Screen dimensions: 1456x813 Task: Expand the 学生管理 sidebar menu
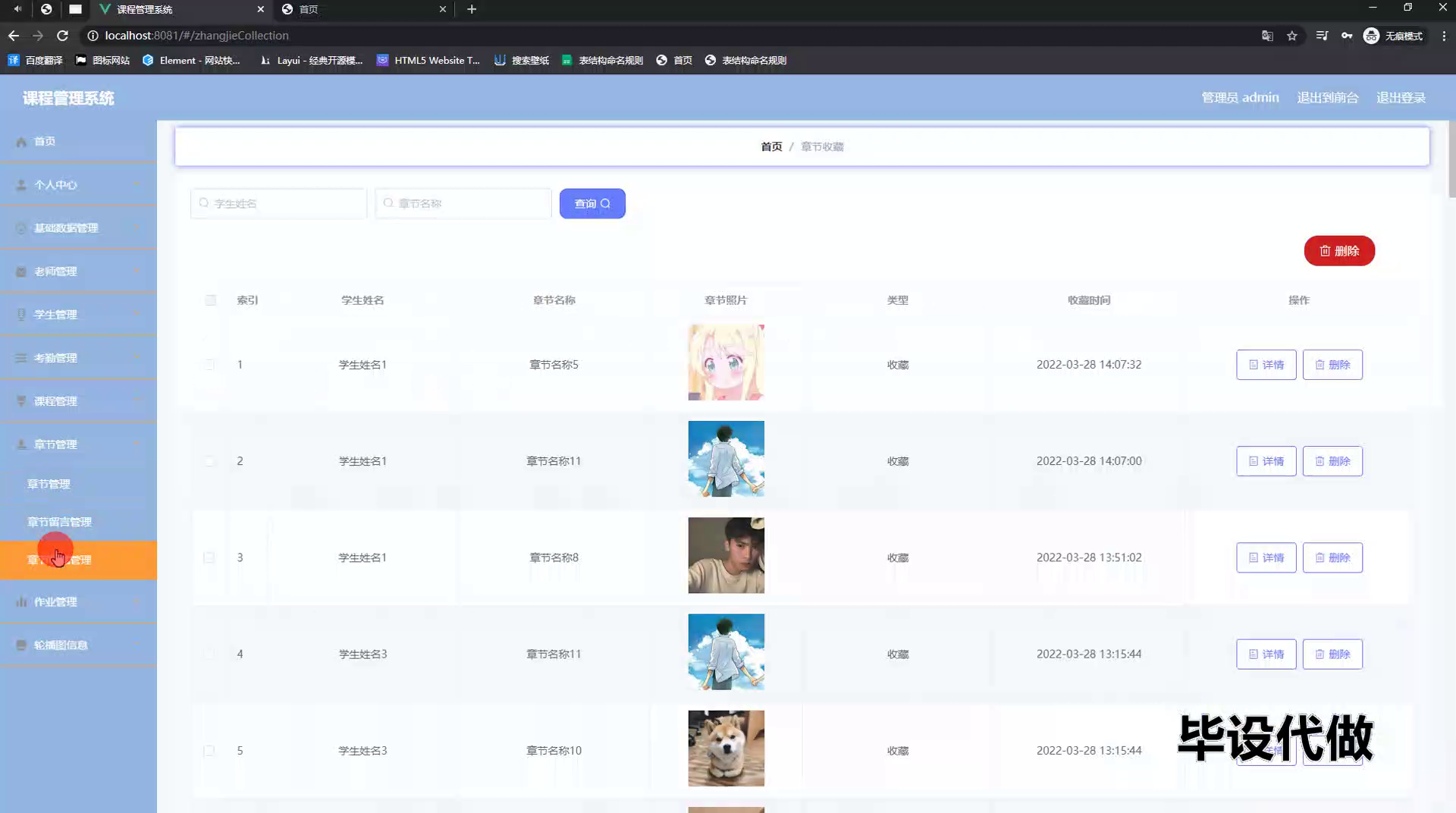coord(78,314)
